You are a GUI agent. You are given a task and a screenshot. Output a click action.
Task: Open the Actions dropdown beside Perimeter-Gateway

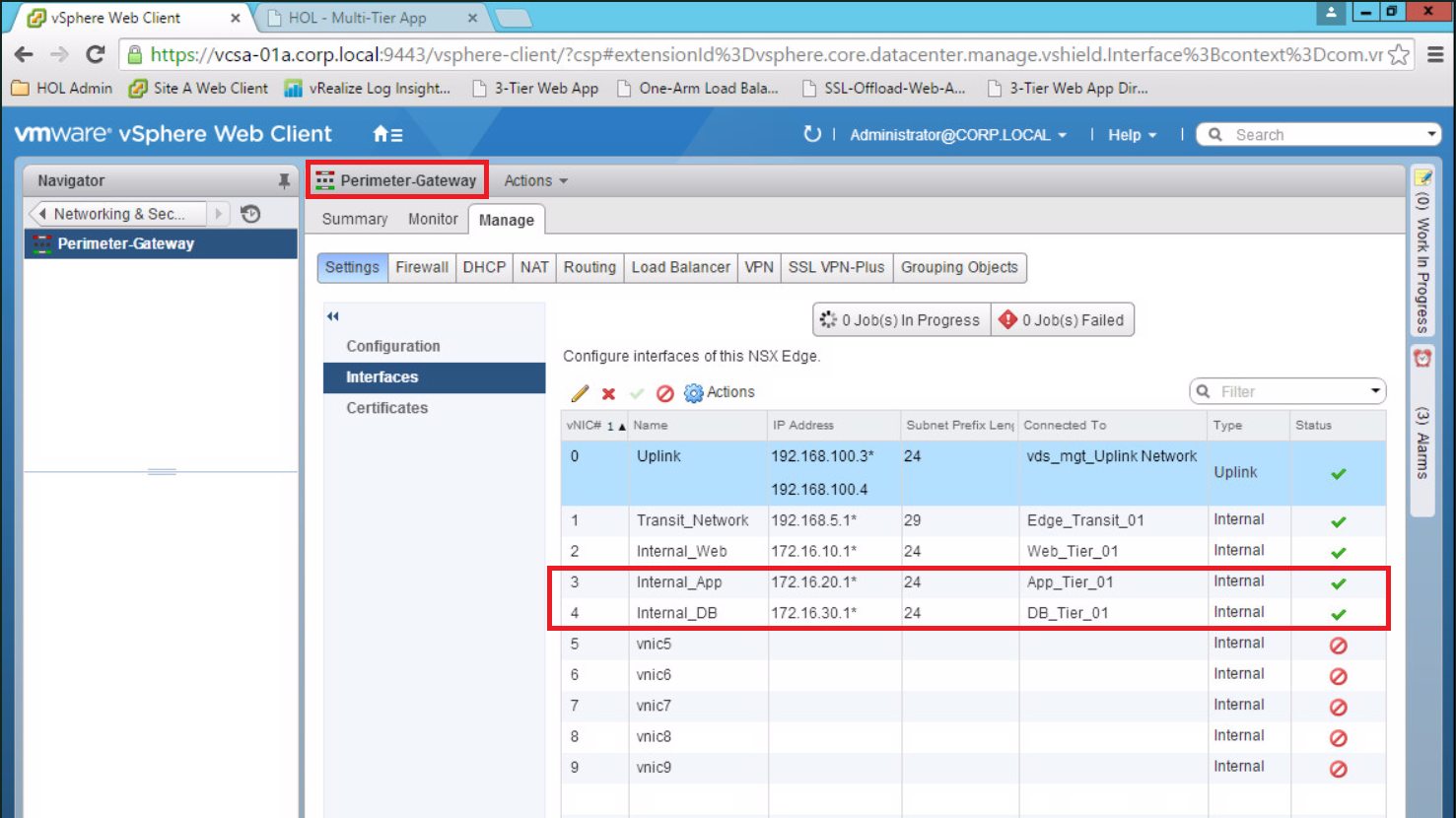click(x=535, y=180)
